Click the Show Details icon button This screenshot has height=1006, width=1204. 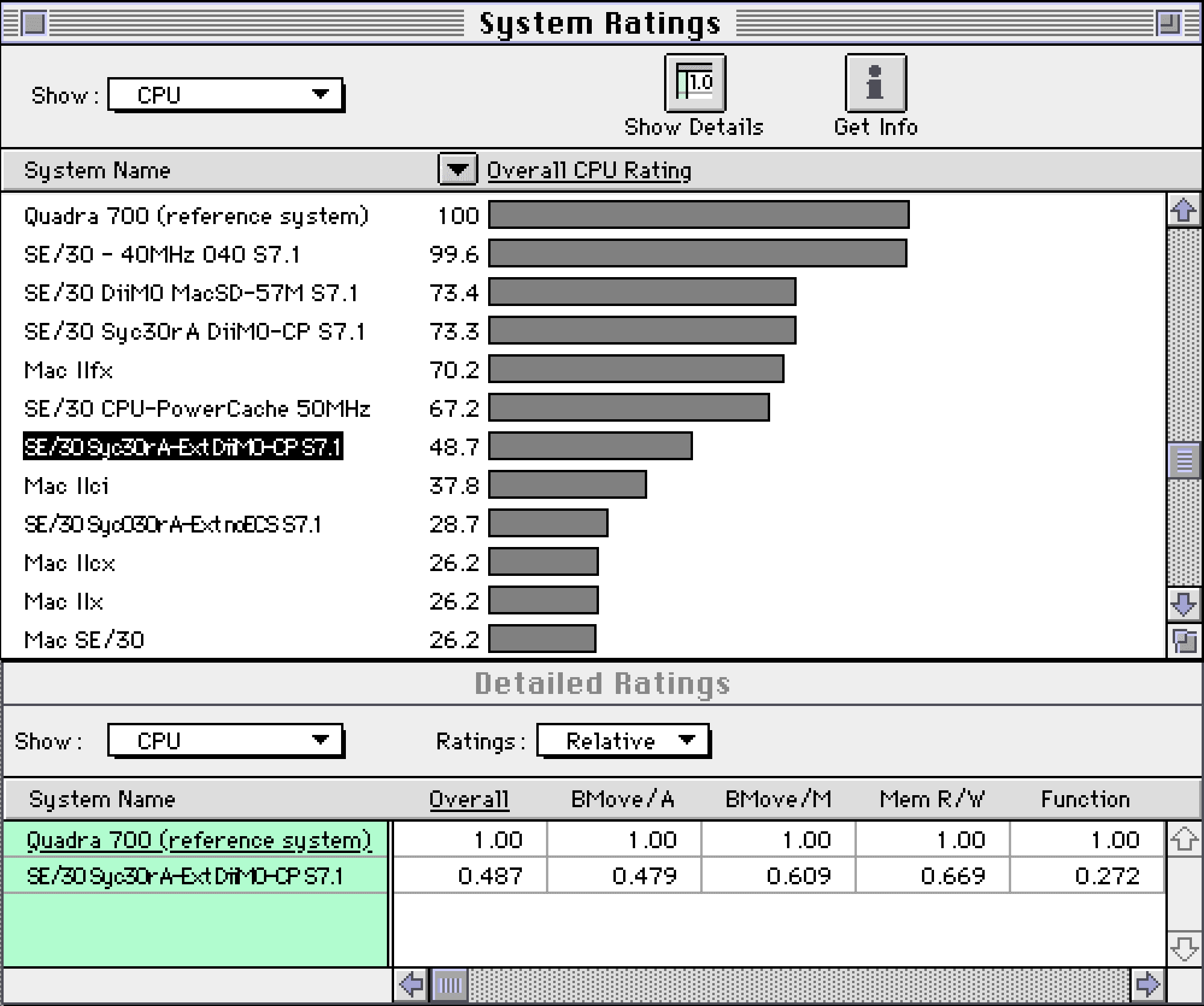click(x=695, y=83)
